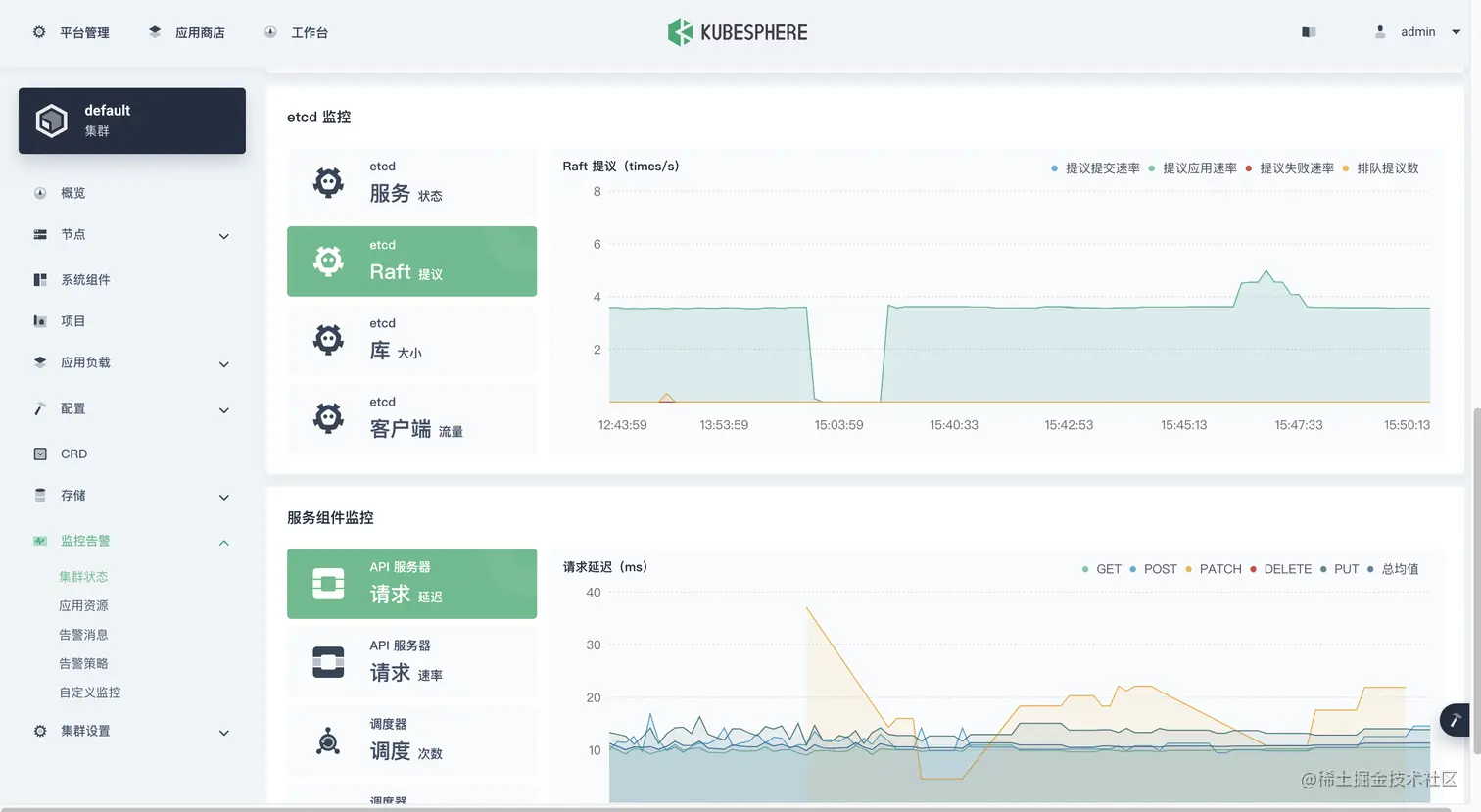Screen dimensions: 1481x812
Task: Toggle 总均值 legend series
Action: coord(1393,569)
